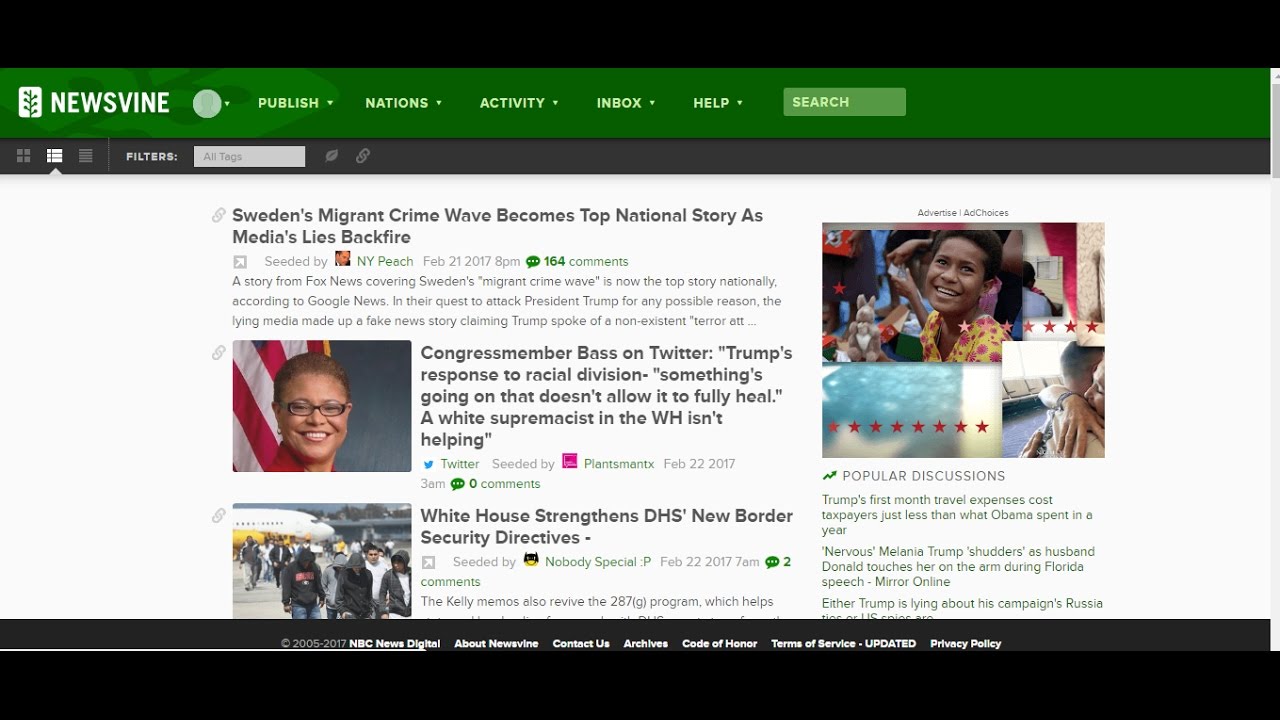Open the Inbox menu
The height and width of the screenshot is (720, 1280).
click(x=619, y=103)
